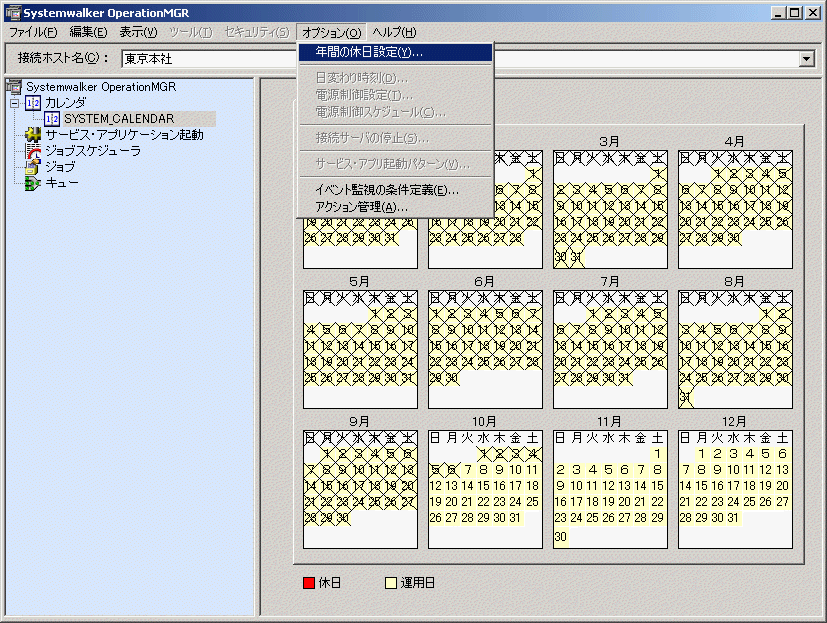The image size is (827, 623).
Task: Choose イベント監視の条件定義(E)... menu entry
Action: click(396, 190)
